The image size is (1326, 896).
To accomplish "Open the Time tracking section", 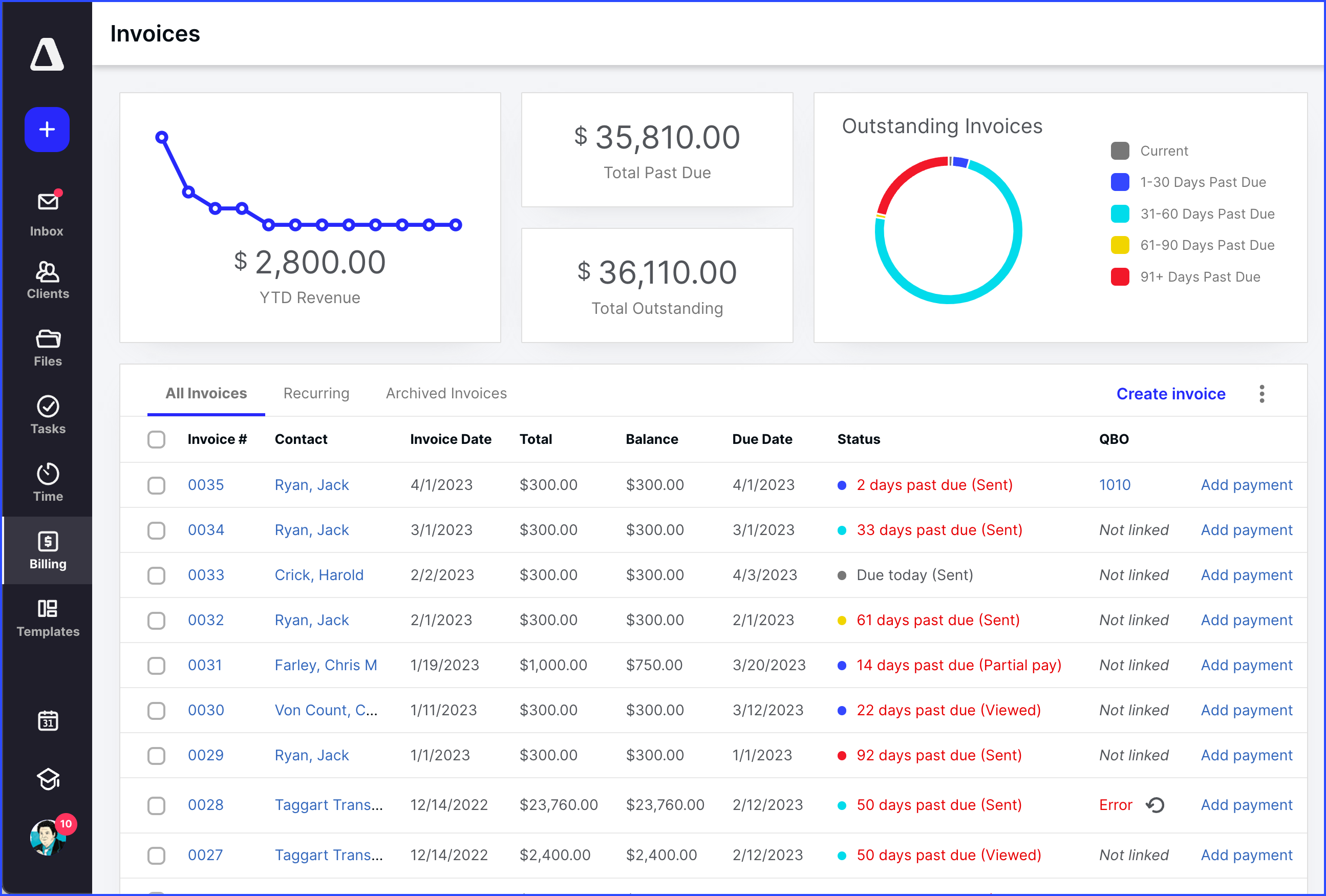I will click(47, 481).
